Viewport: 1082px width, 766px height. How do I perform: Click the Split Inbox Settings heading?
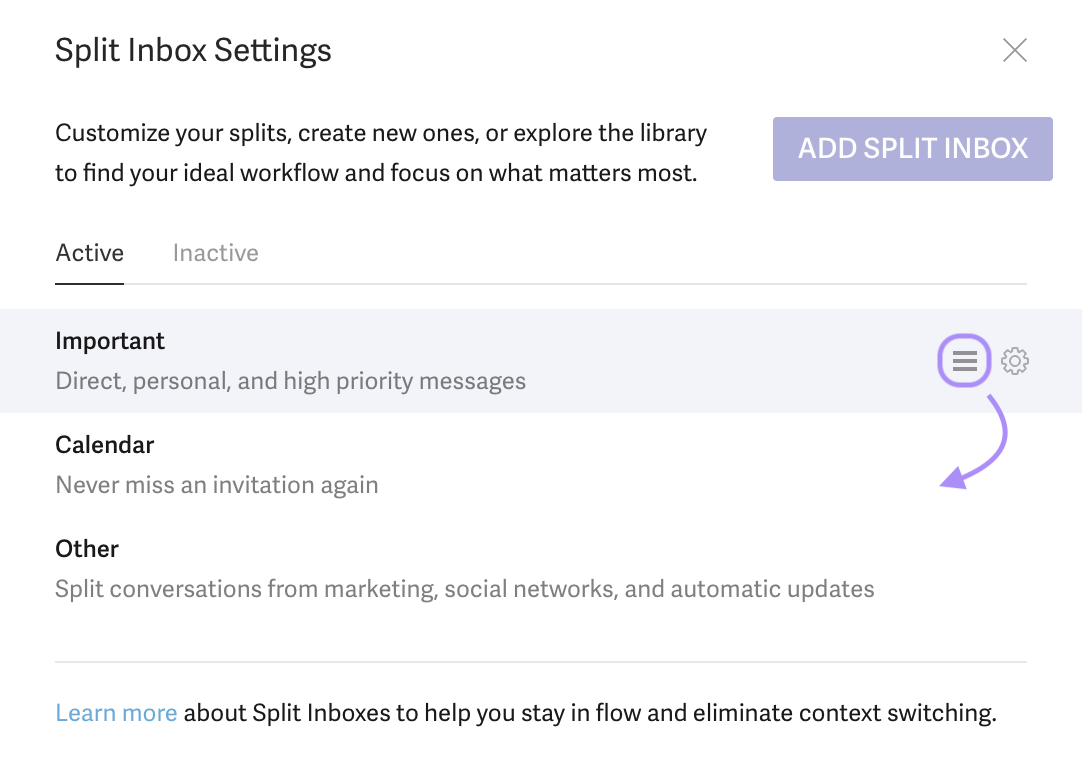tap(193, 50)
